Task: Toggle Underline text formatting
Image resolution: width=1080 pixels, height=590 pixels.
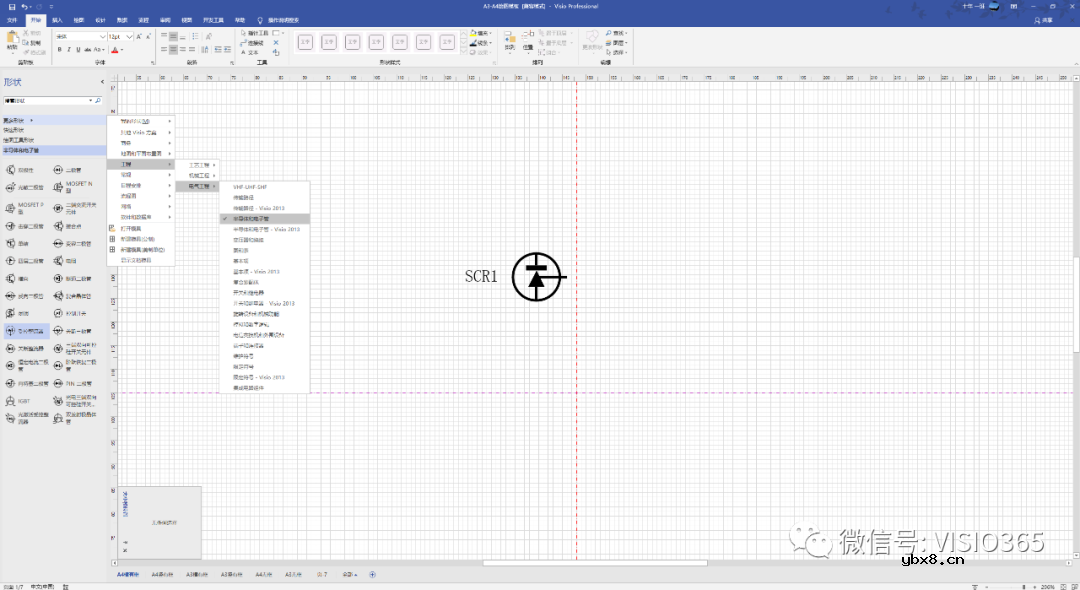Action: tap(79, 49)
